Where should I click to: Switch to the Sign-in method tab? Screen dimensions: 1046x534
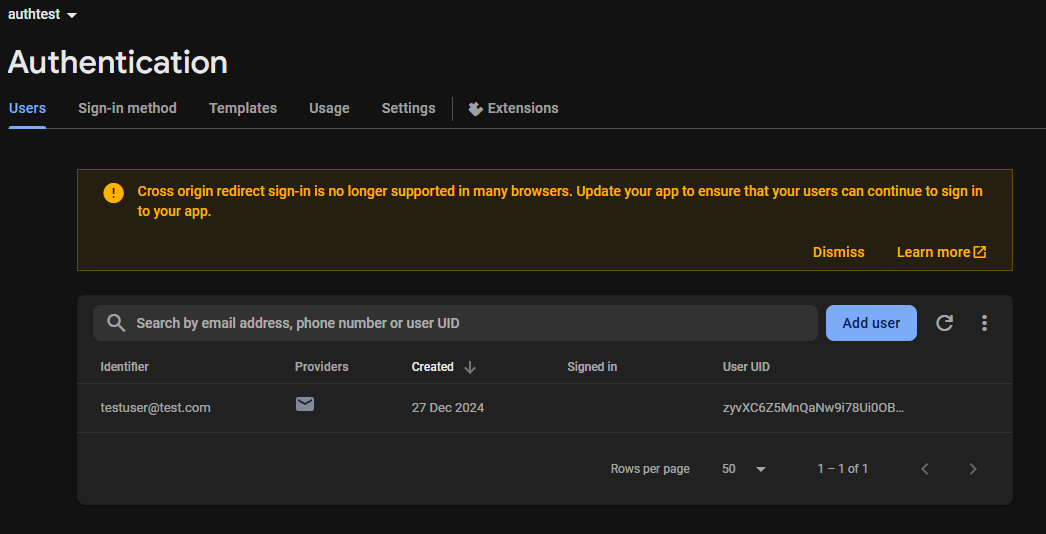click(x=127, y=108)
